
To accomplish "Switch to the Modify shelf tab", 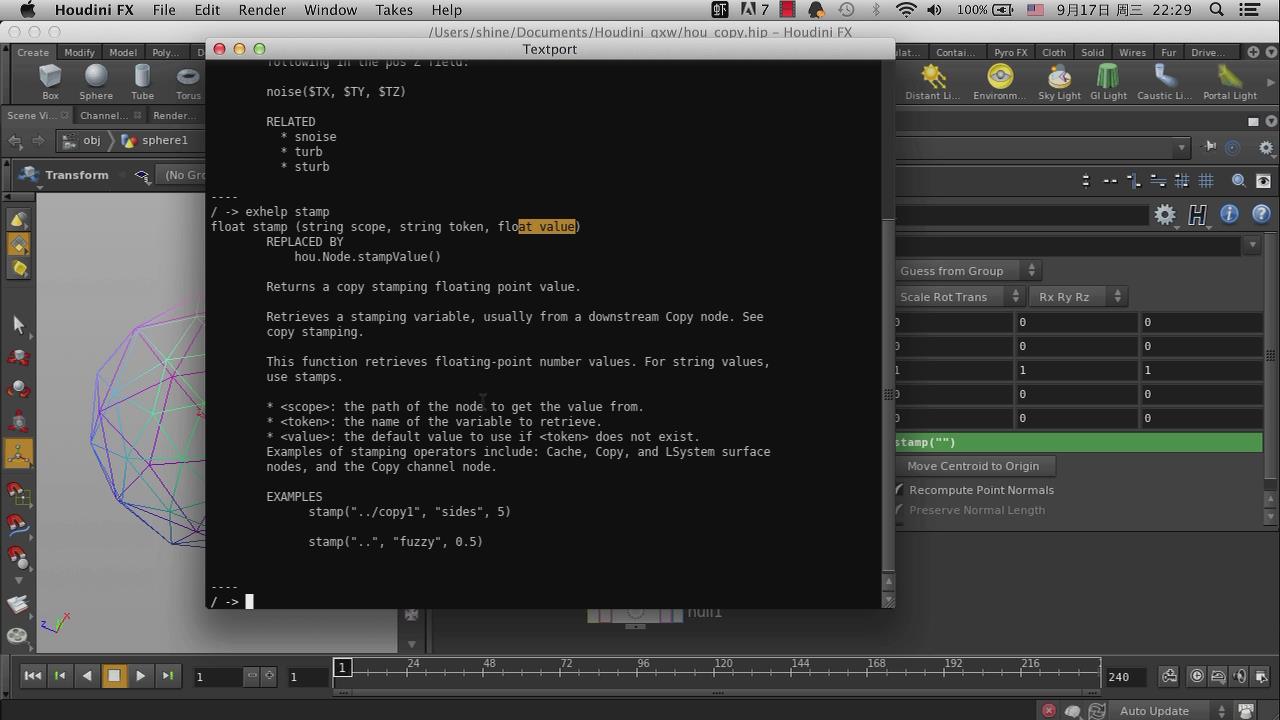I will [x=79, y=52].
